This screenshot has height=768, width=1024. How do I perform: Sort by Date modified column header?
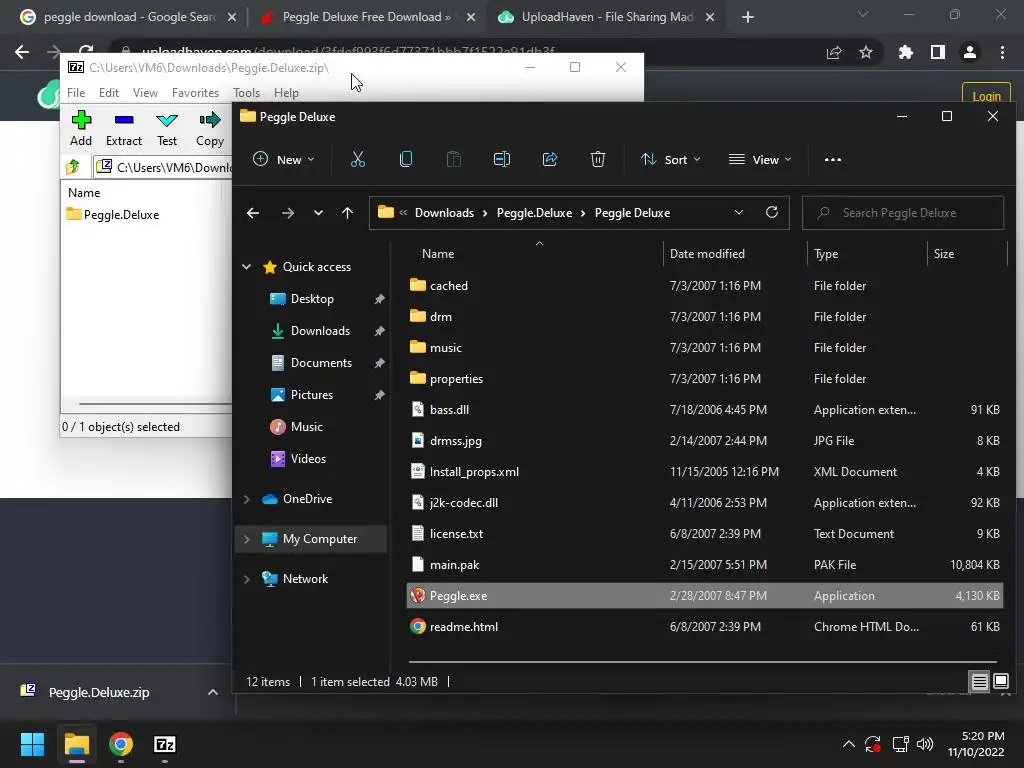(707, 253)
